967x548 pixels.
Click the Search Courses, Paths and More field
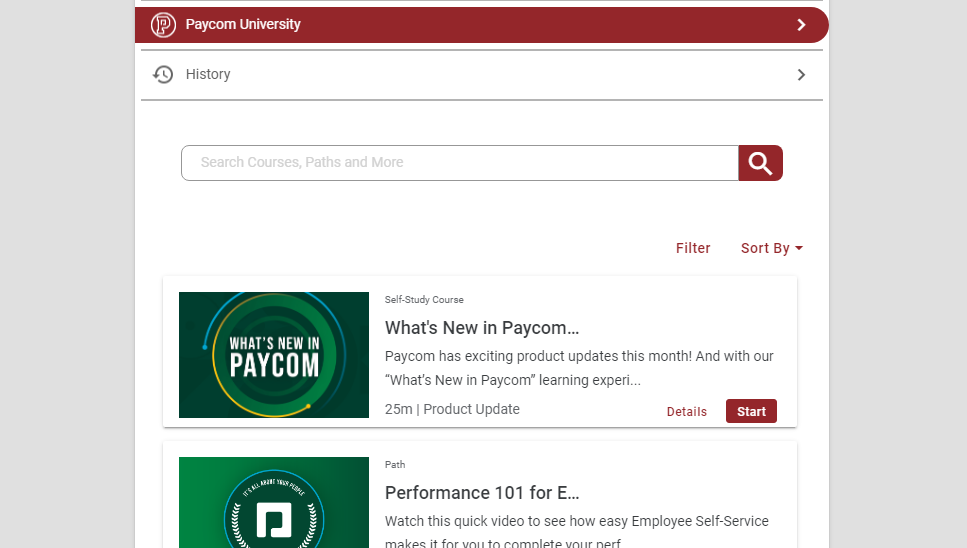(x=459, y=163)
